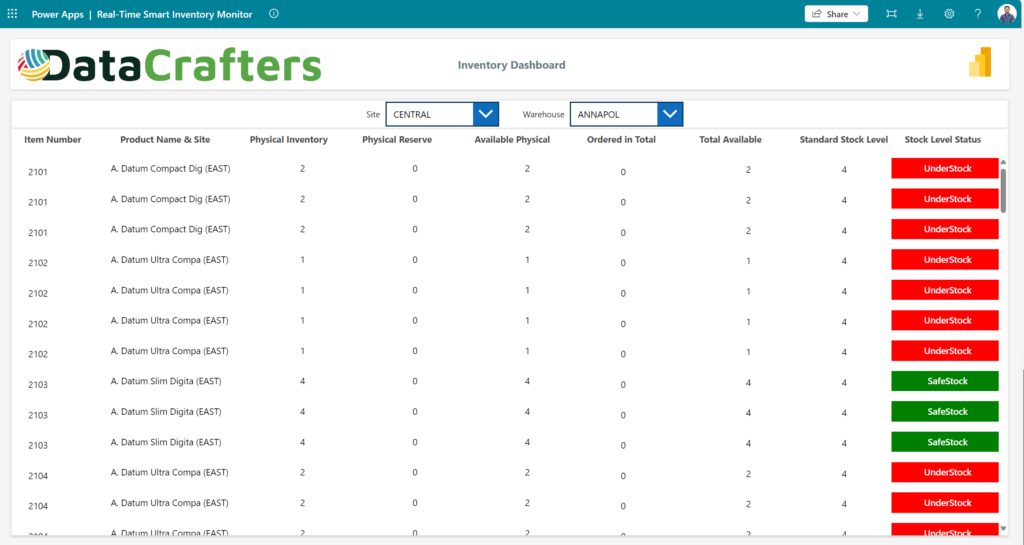
Task: Click the Standard Stock Level column header
Action: click(844, 140)
